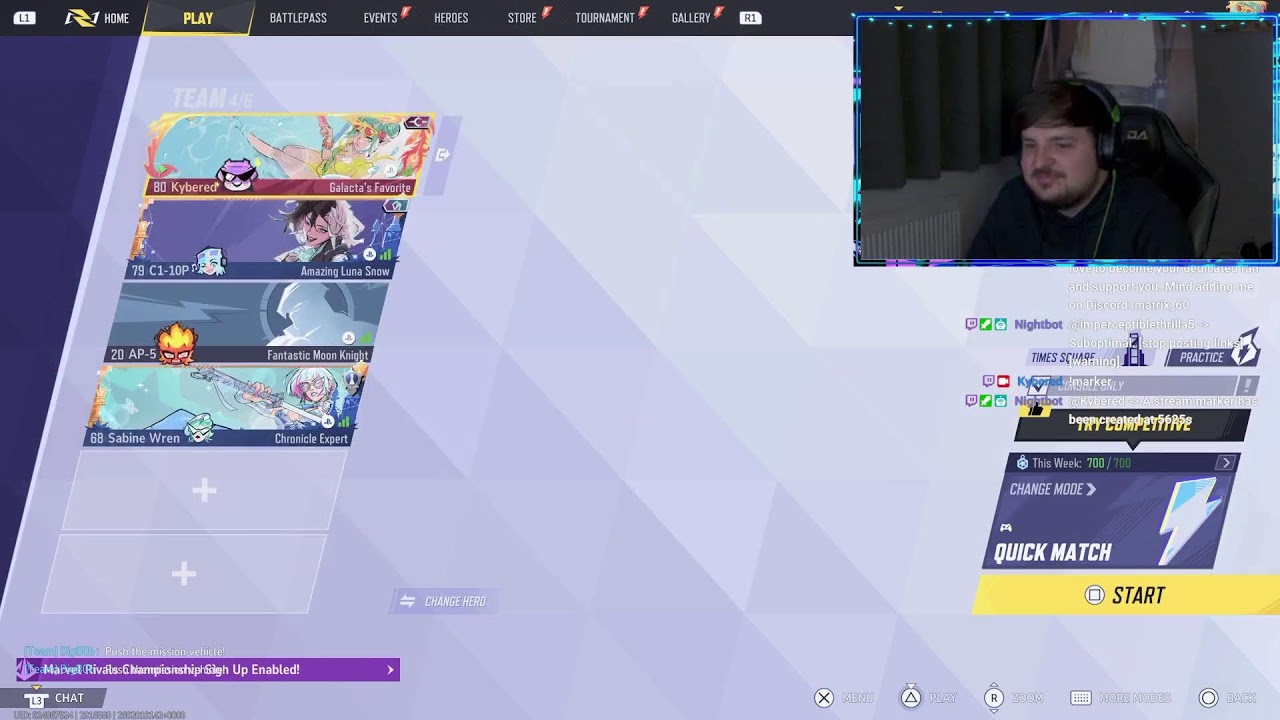Select AP-5 Fantastic Moon Knight card
Image resolution: width=1280 pixels, height=720 pixels.
click(x=246, y=323)
